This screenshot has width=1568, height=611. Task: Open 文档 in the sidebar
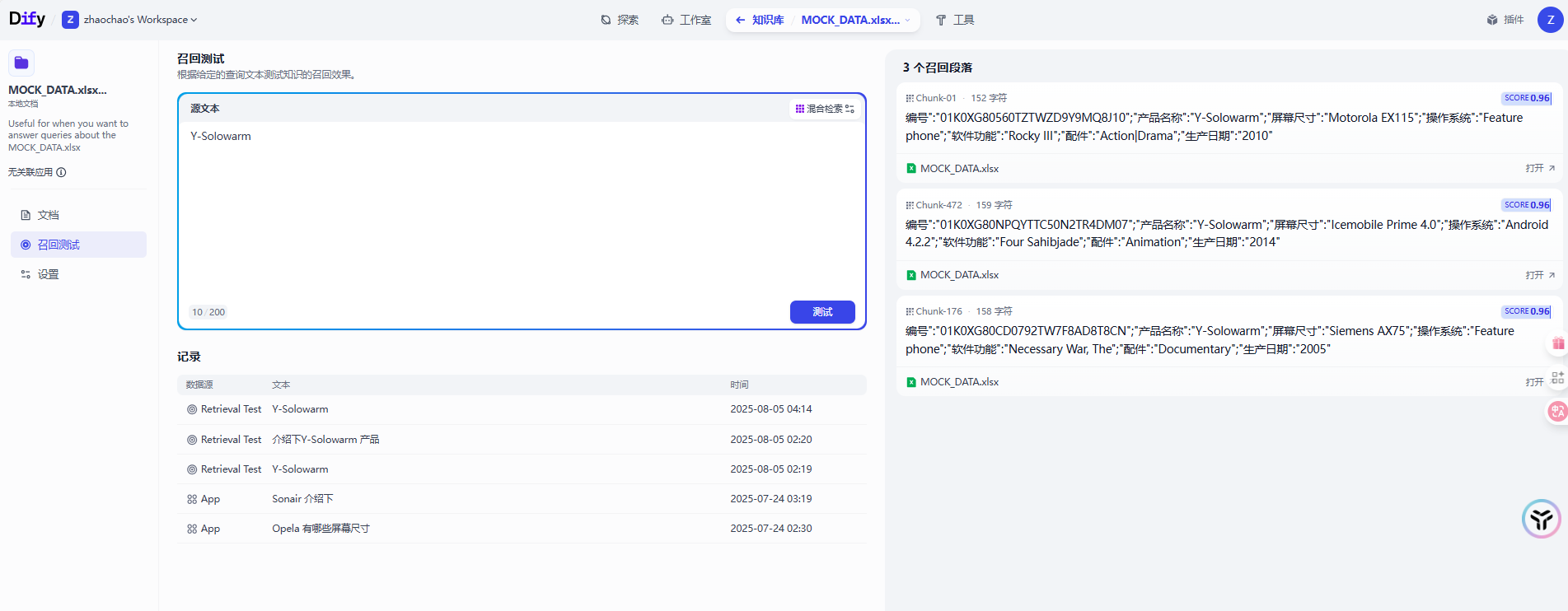click(48, 215)
